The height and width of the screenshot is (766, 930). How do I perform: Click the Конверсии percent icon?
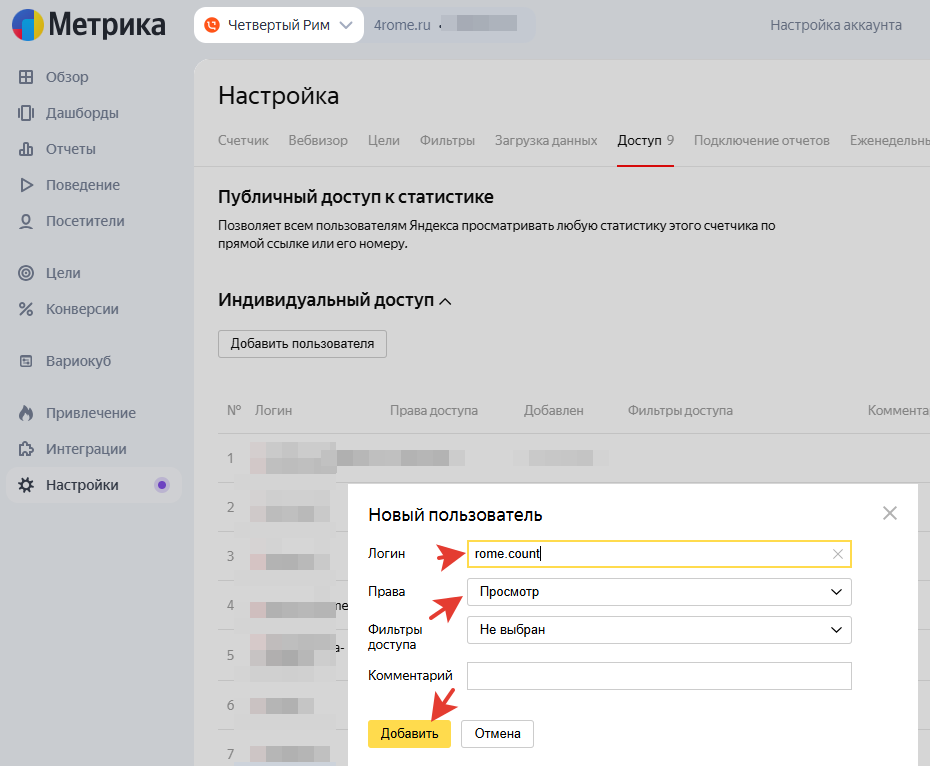[x=26, y=309]
